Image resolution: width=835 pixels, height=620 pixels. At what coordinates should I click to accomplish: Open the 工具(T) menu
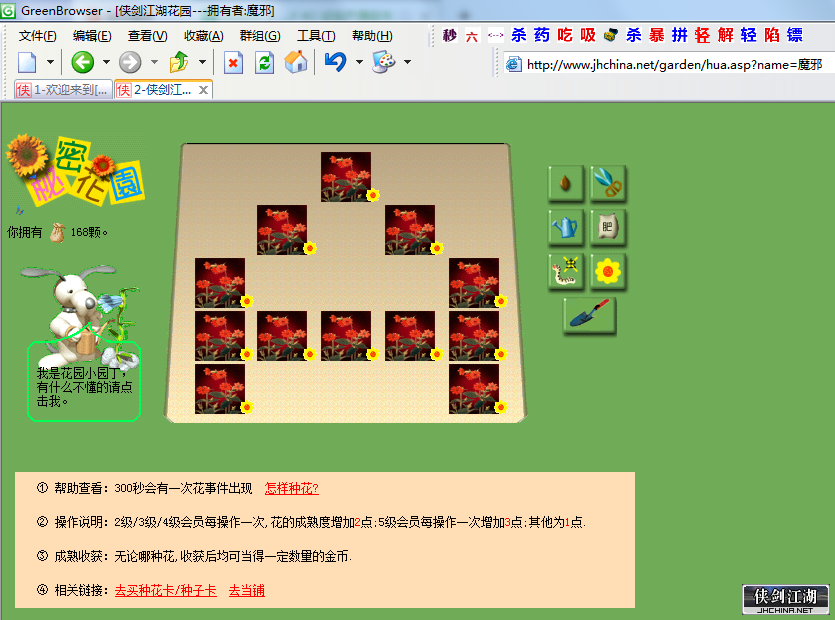[316, 36]
